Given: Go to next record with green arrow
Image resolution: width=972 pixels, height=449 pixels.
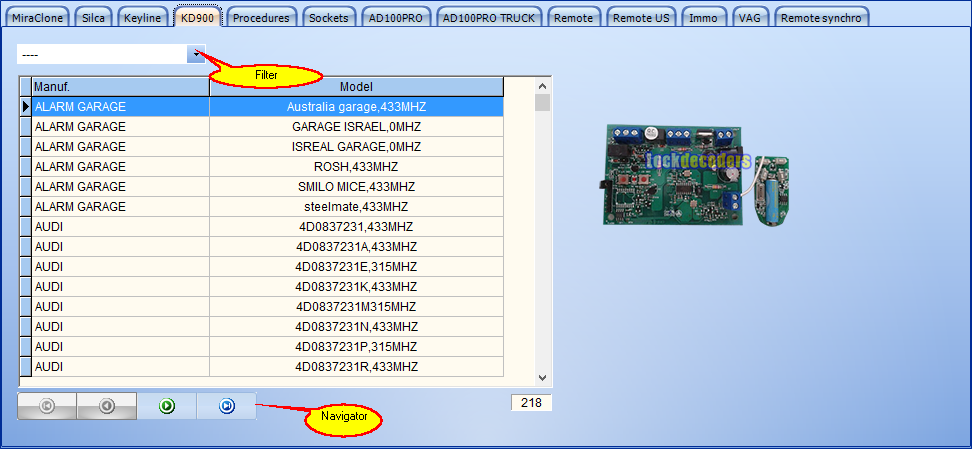Looking at the screenshot, I should click(167, 406).
